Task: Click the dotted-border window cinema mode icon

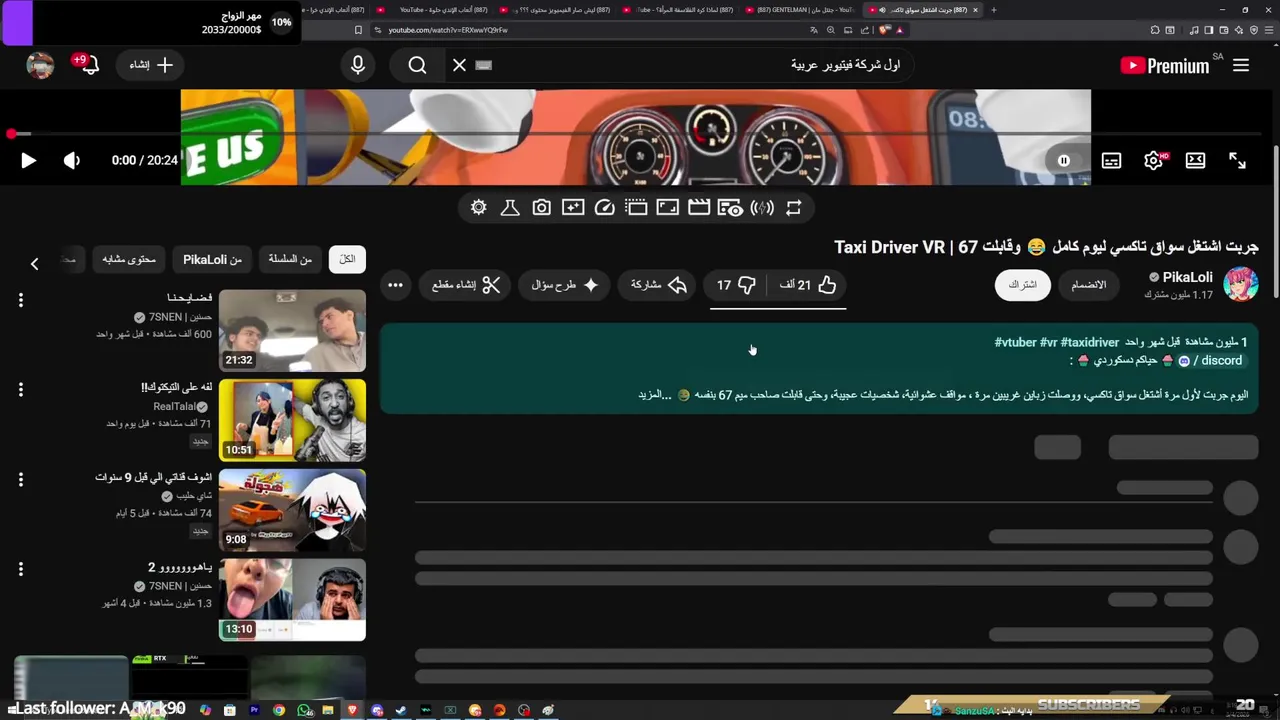Action: pos(636,207)
